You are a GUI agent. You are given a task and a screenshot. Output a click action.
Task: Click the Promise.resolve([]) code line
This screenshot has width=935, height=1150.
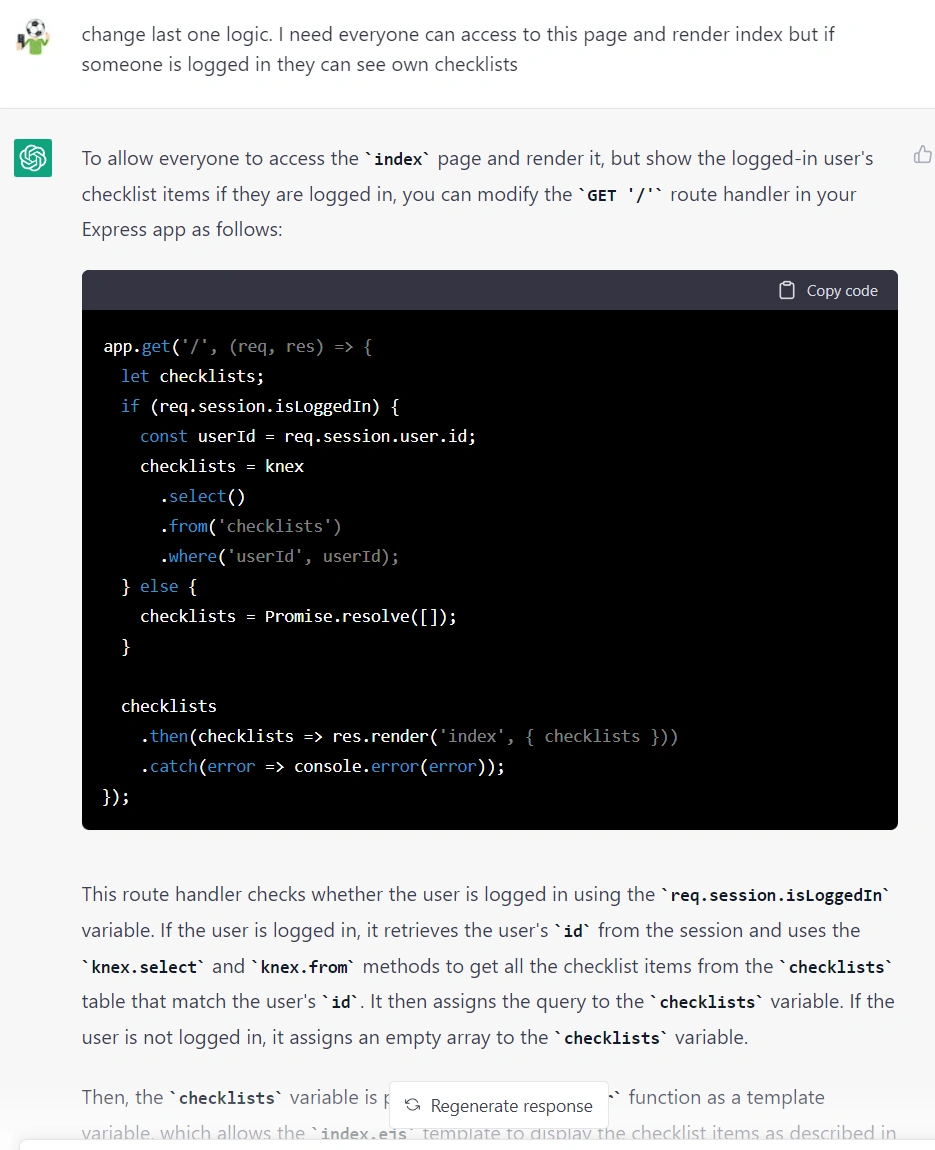298,617
